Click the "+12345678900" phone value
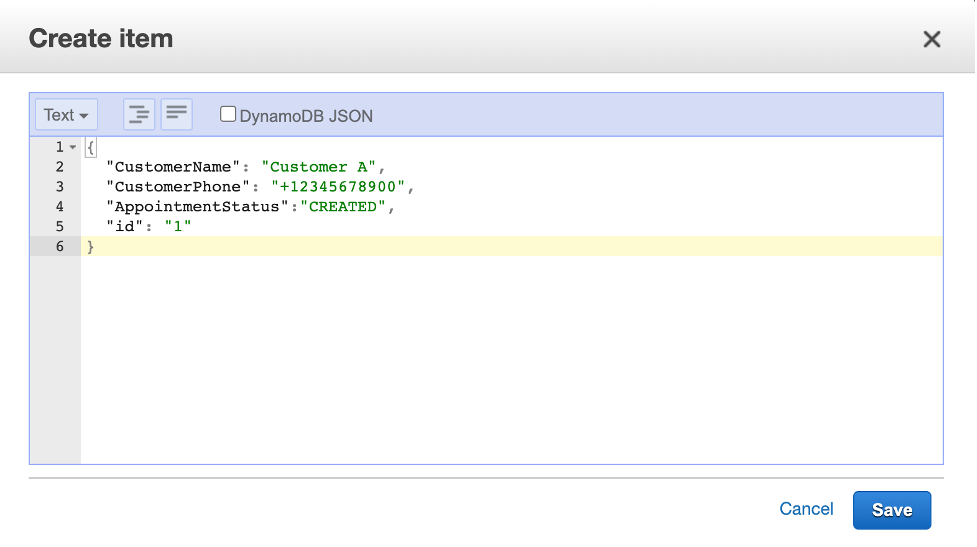 [x=338, y=187]
